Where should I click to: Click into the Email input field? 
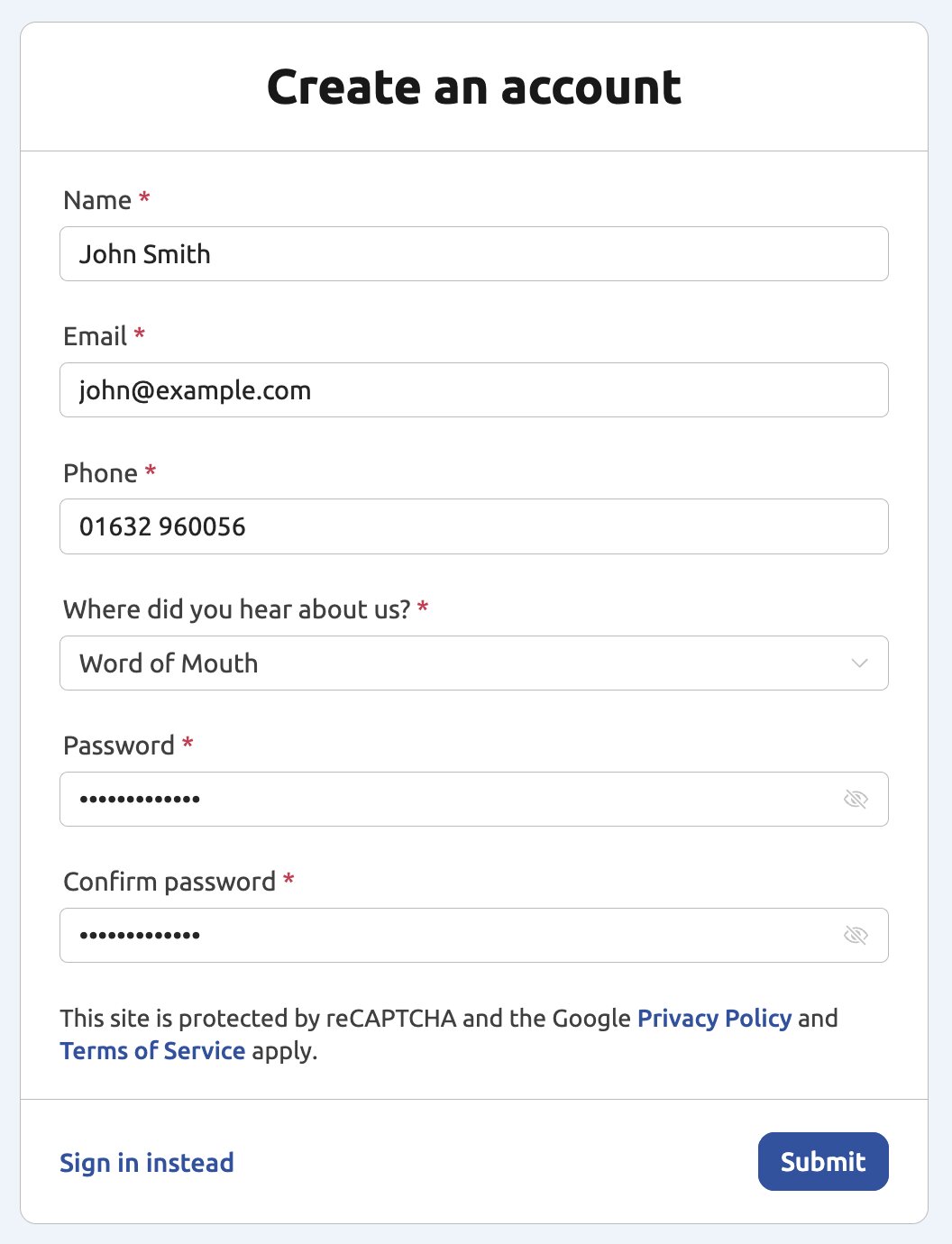[473, 390]
